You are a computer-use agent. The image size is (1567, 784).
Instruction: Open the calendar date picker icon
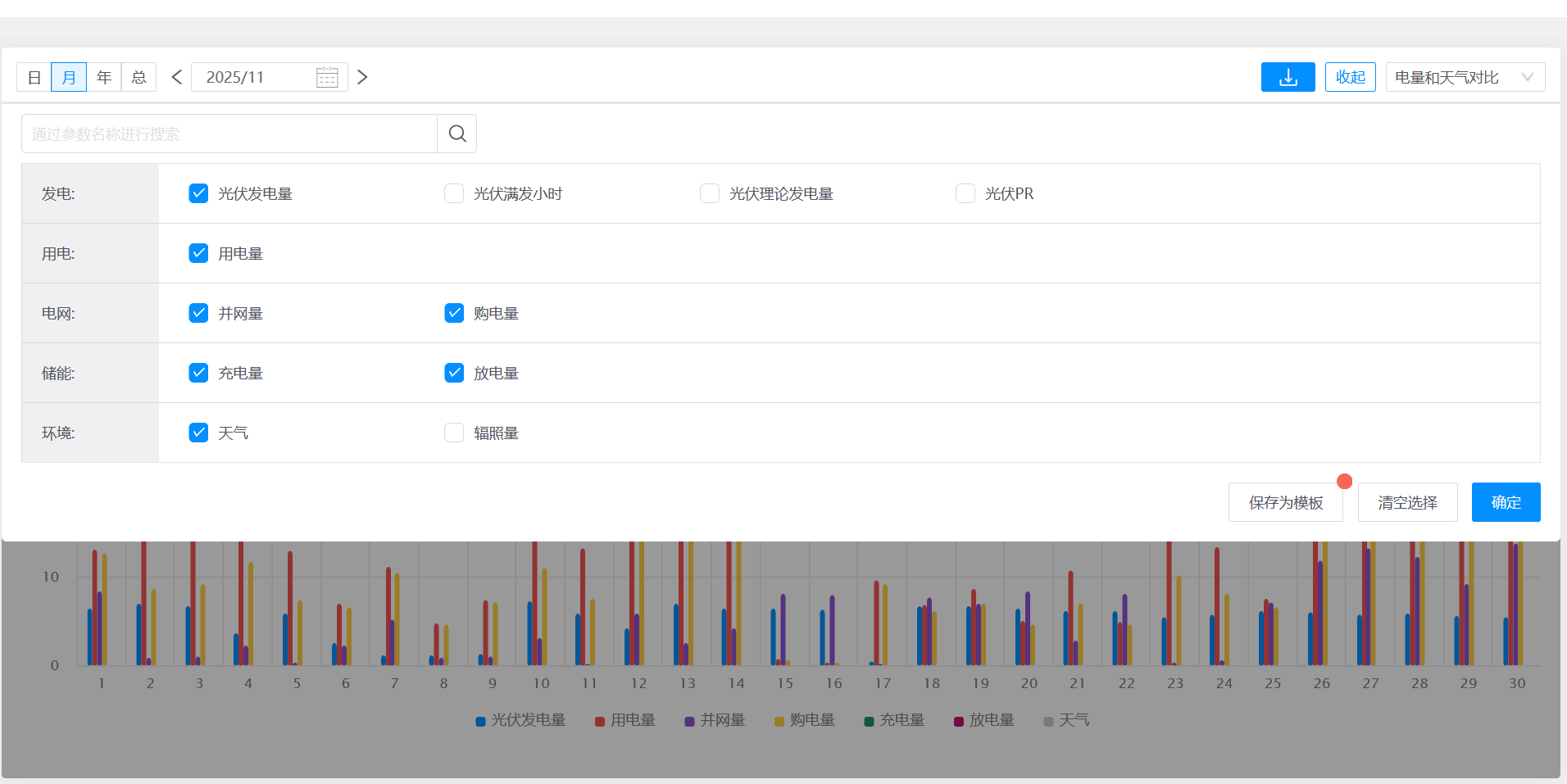pyautogui.click(x=327, y=77)
